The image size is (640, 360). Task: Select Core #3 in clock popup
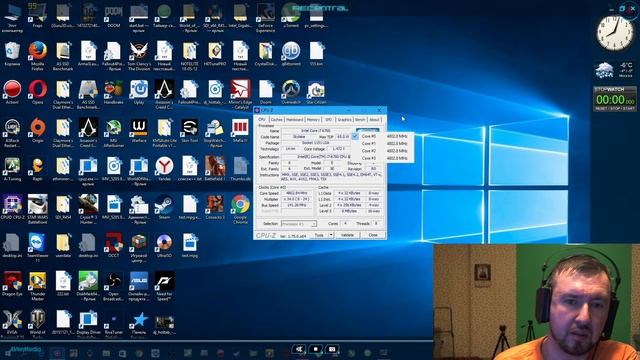(x=382, y=158)
